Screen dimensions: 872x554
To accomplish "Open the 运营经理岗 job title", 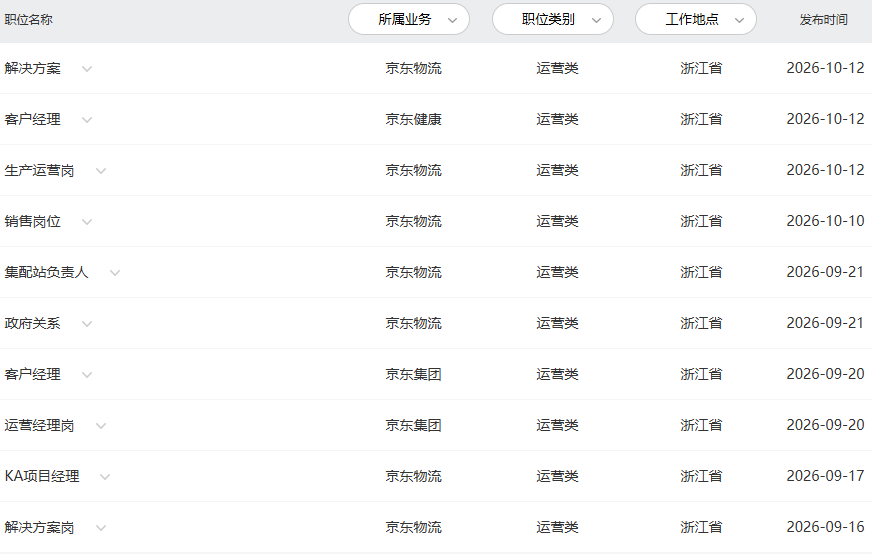I will (x=39, y=426).
